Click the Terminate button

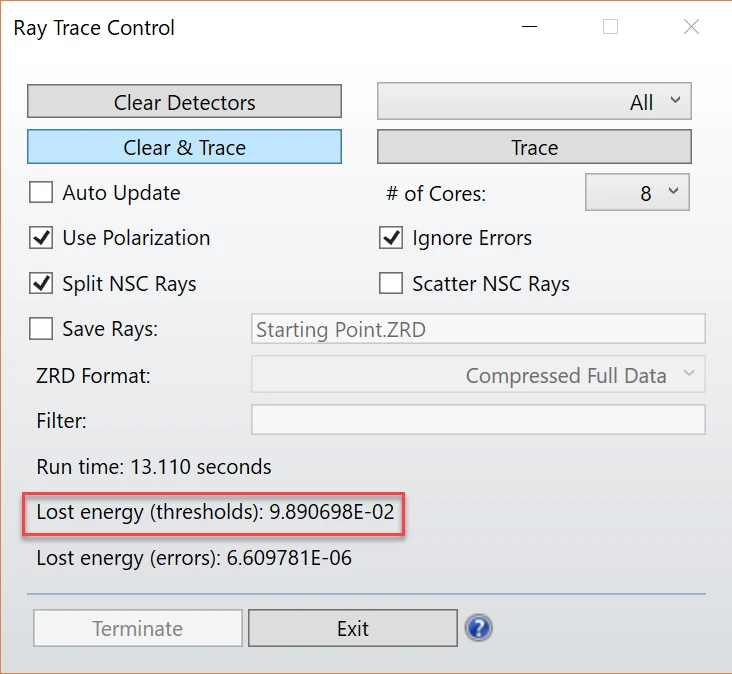(138, 628)
